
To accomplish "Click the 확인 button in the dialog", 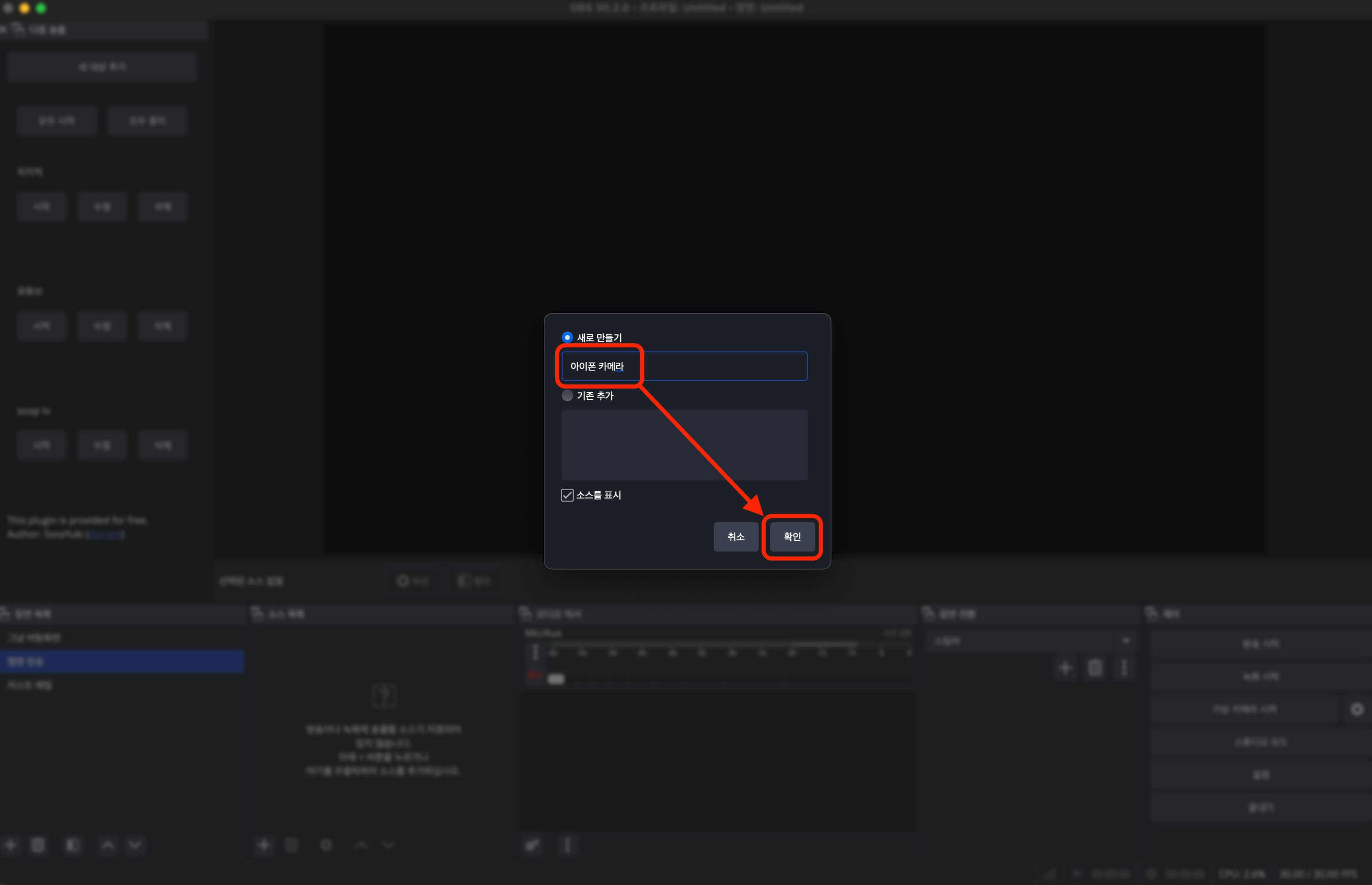I will 792,536.
